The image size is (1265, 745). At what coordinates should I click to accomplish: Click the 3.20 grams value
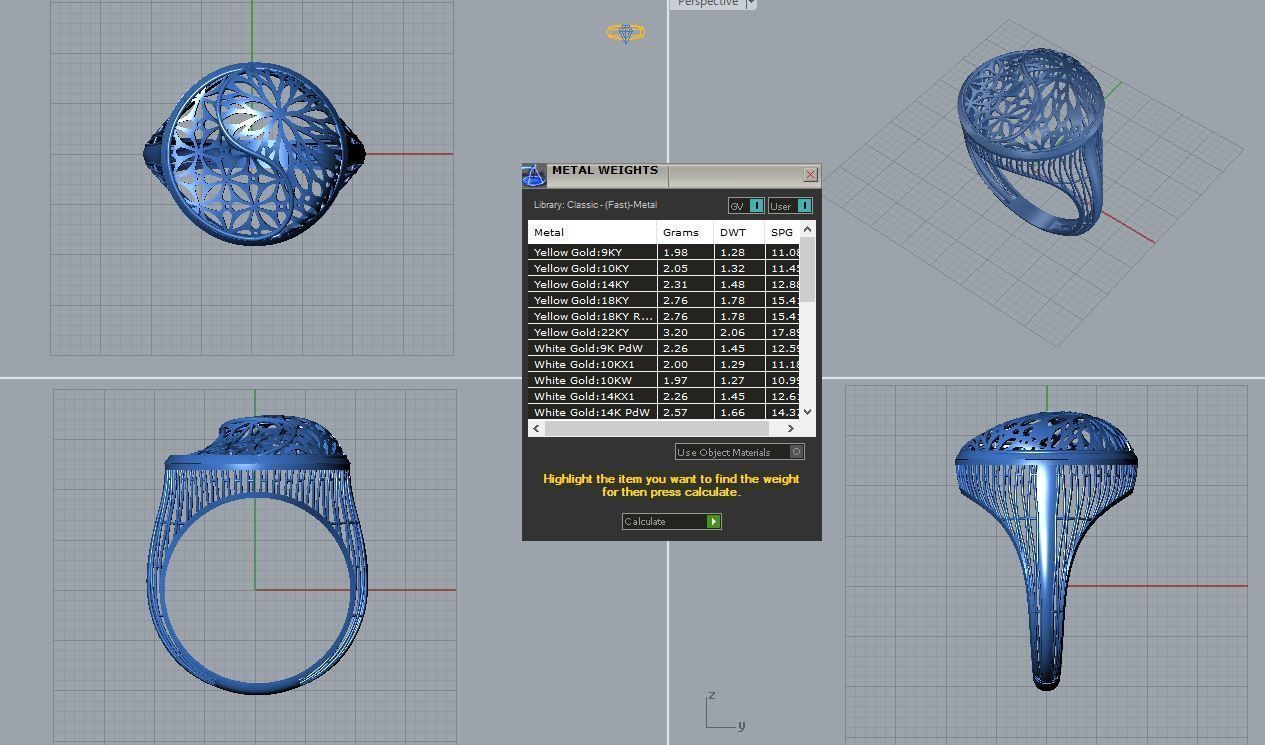(675, 333)
